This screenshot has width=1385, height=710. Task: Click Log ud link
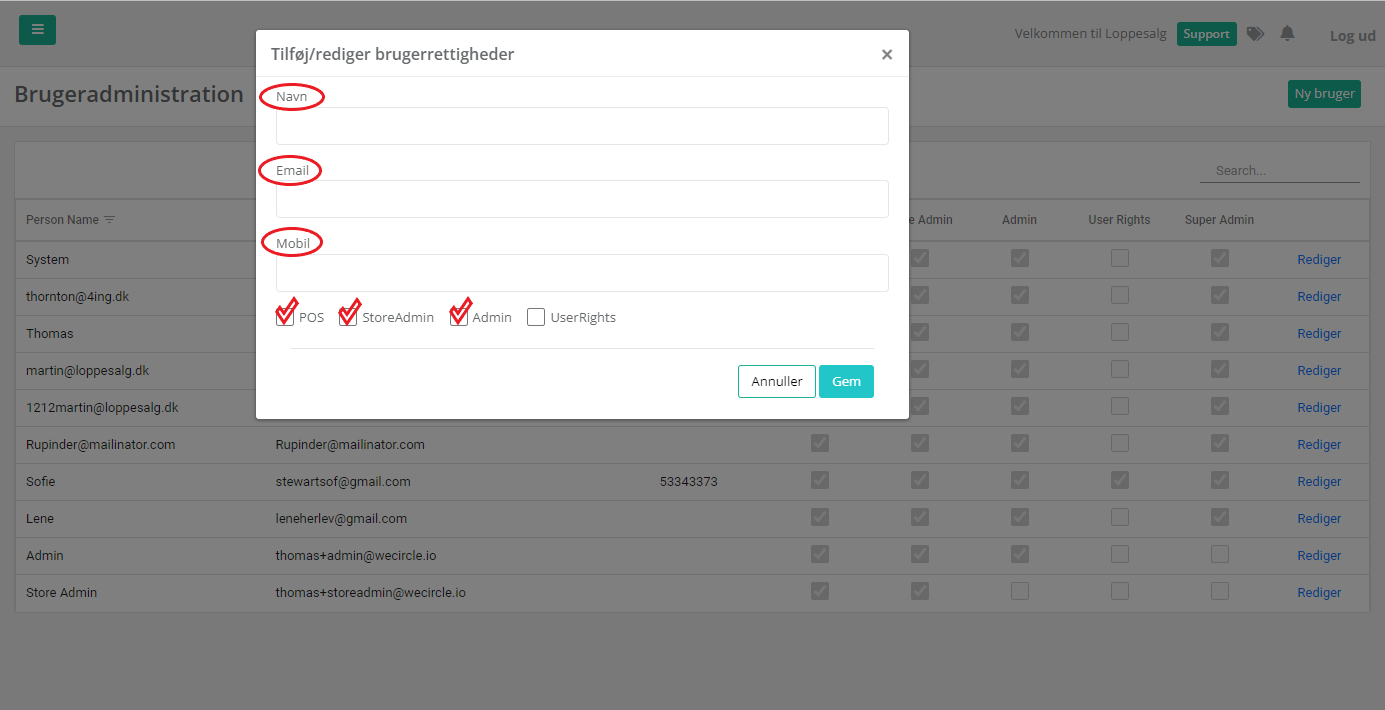pyautogui.click(x=1352, y=36)
